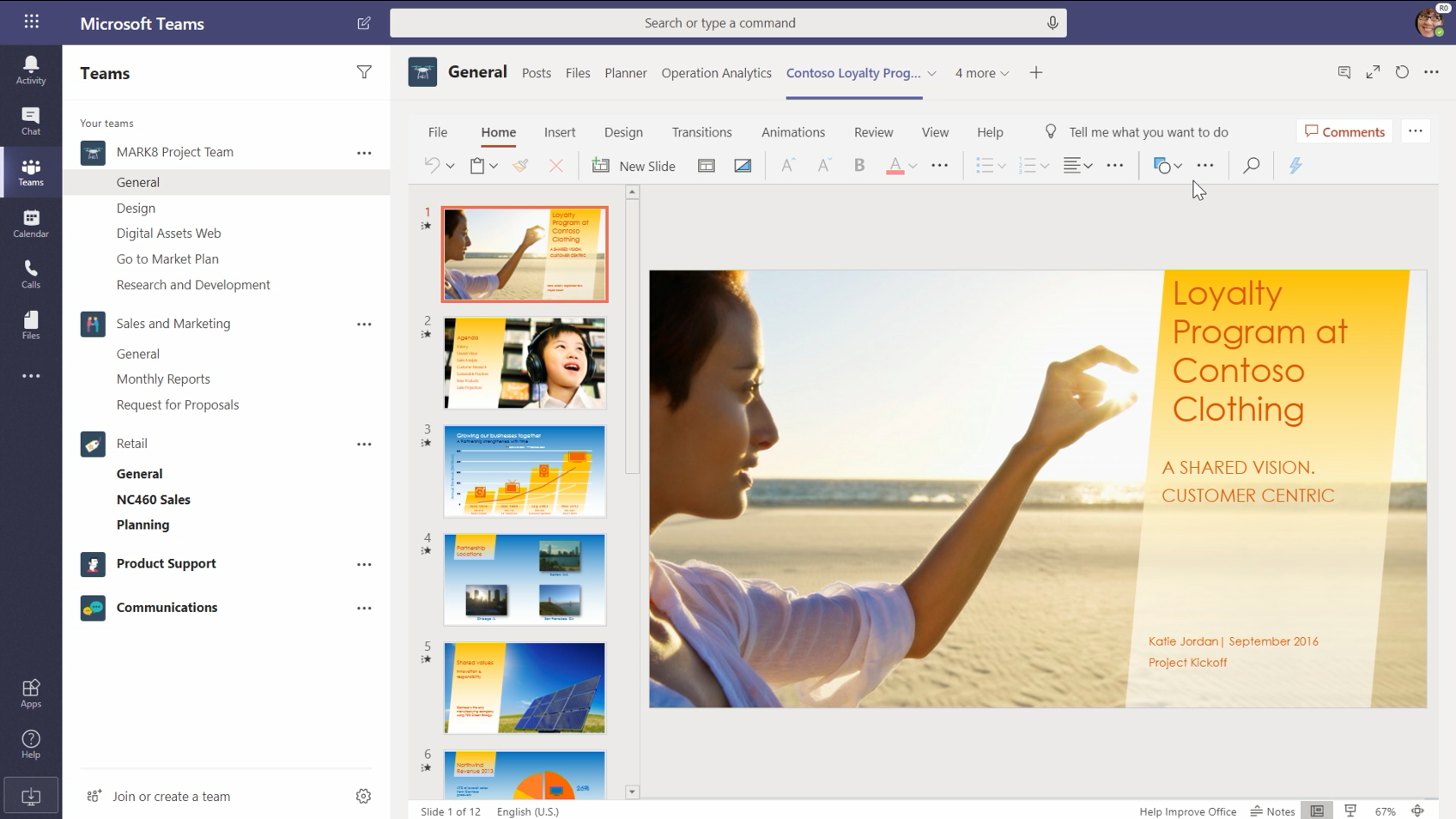Increase the font size
Screen dimensions: 1456x819
coord(786,165)
